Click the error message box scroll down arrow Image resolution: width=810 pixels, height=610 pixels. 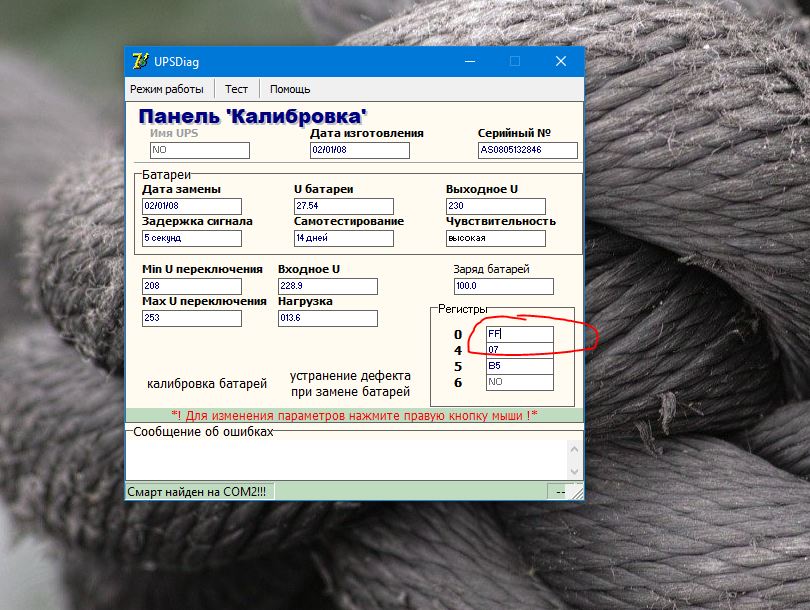click(574, 472)
